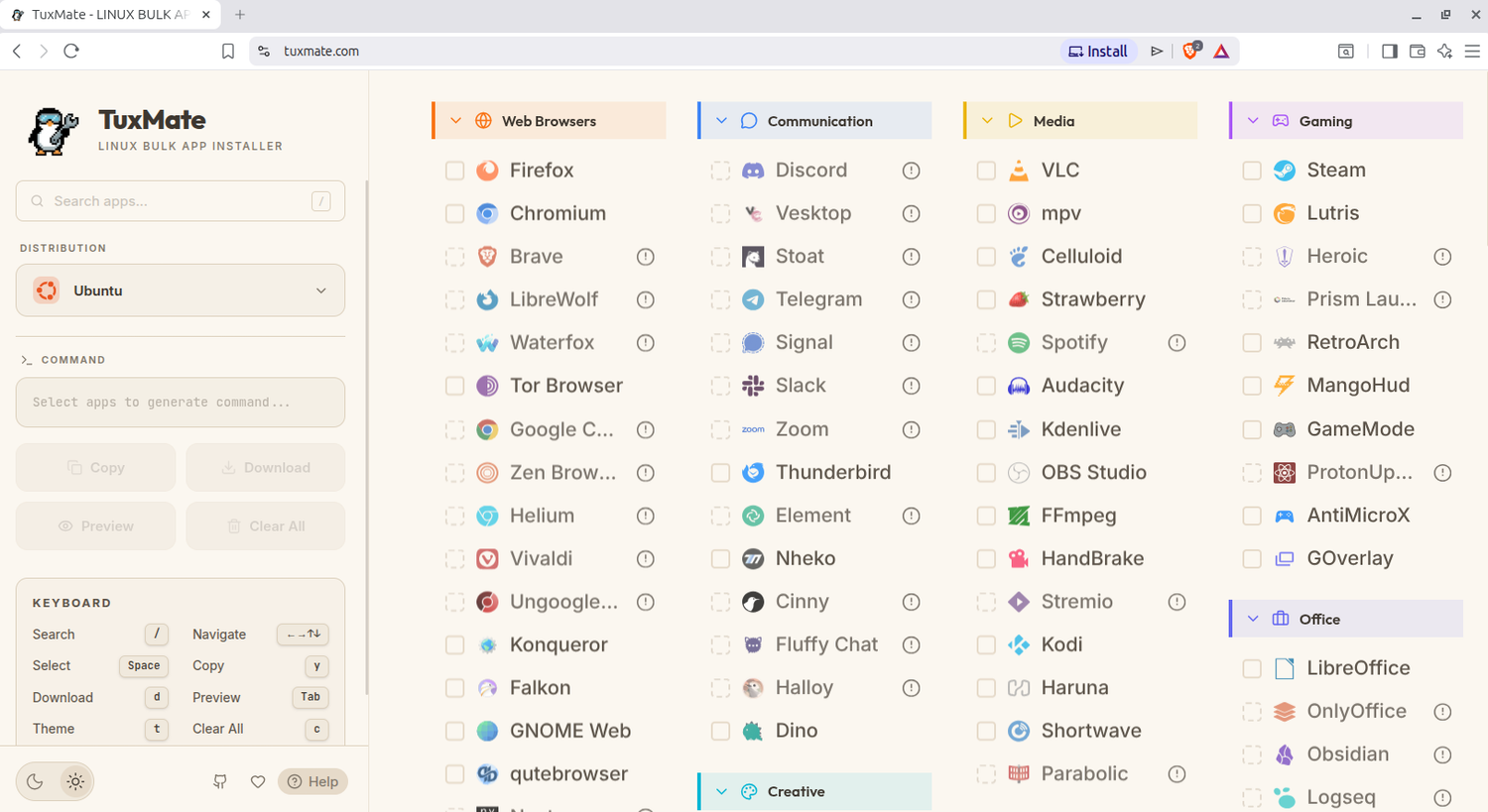This screenshot has height=812, width=1488.
Task: Click the GameMode controller icon
Action: [1285, 429]
